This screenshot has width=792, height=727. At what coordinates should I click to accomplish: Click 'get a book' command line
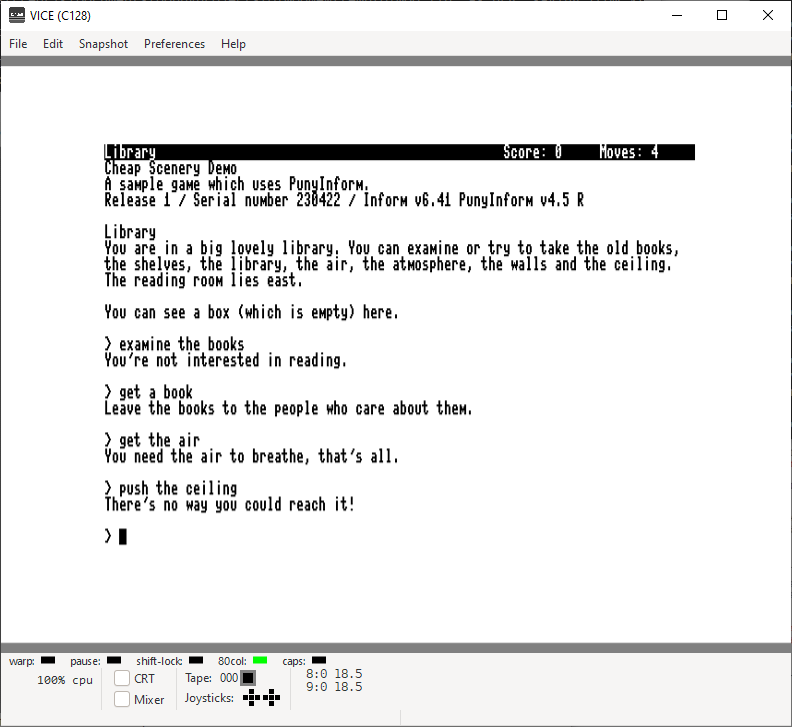click(148, 392)
